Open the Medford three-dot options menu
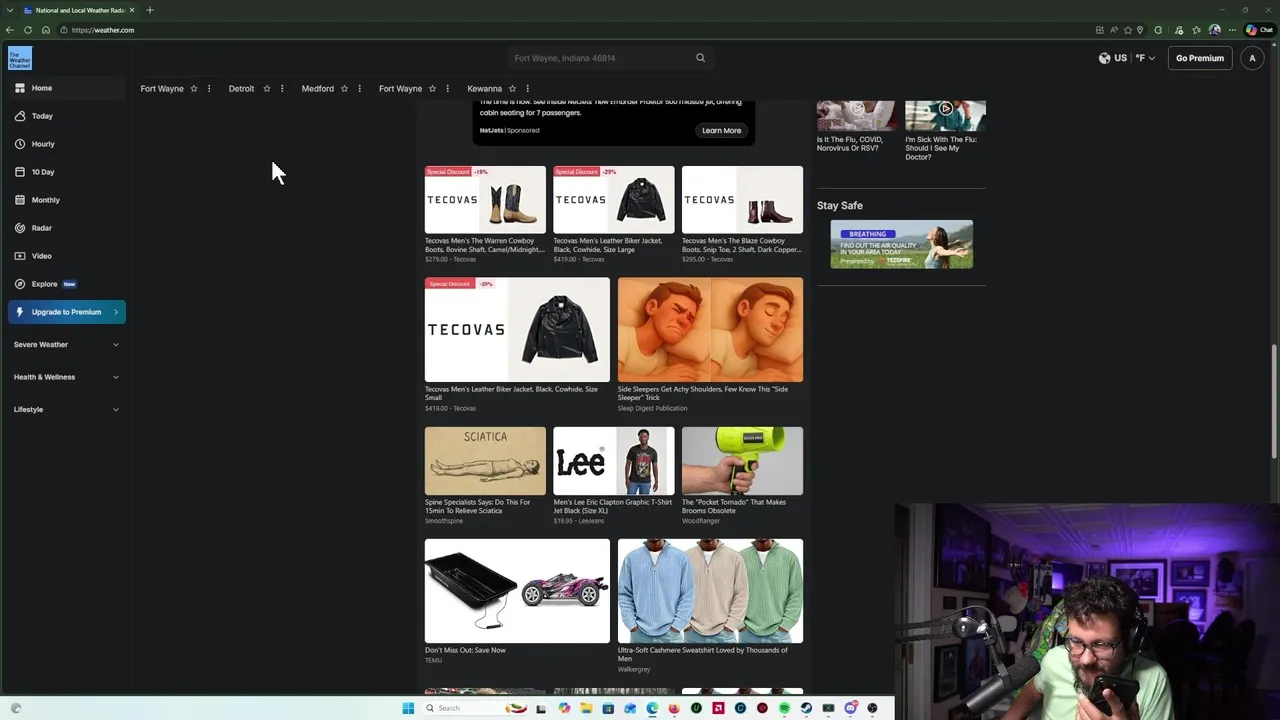1280x720 pixels. point(359,89)
